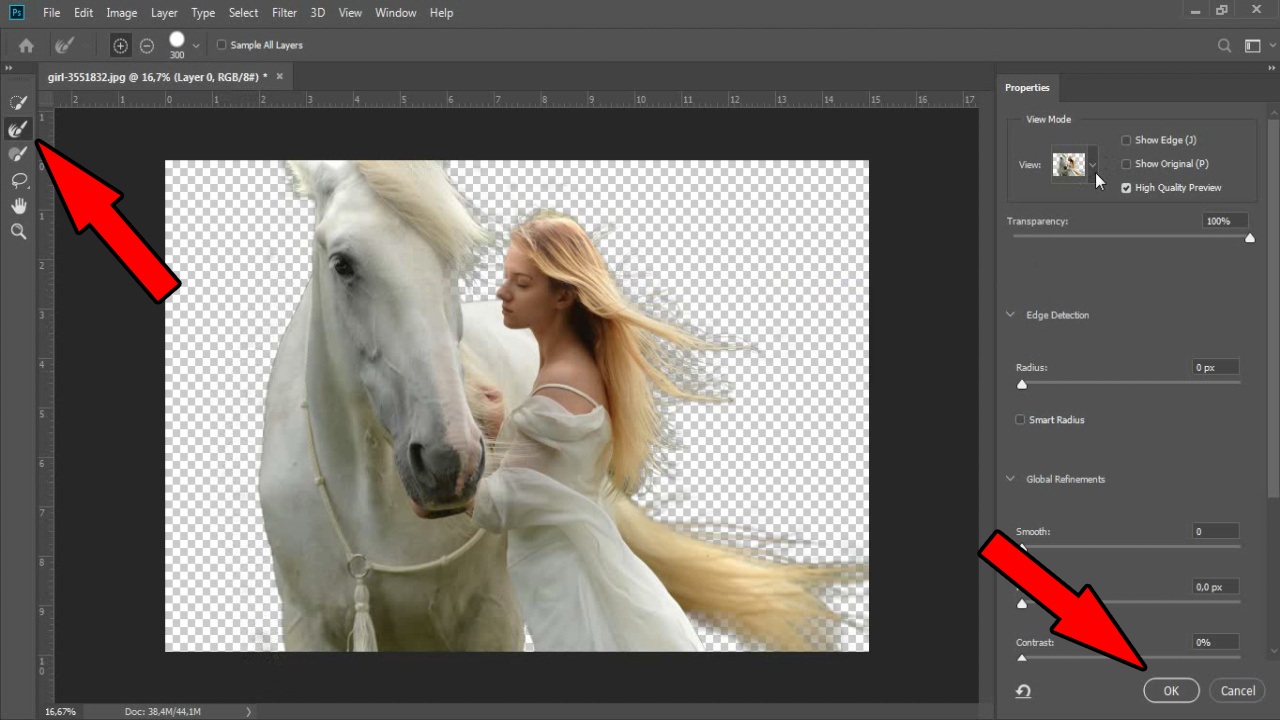Click the Cancel button

tap(1237, 691)
